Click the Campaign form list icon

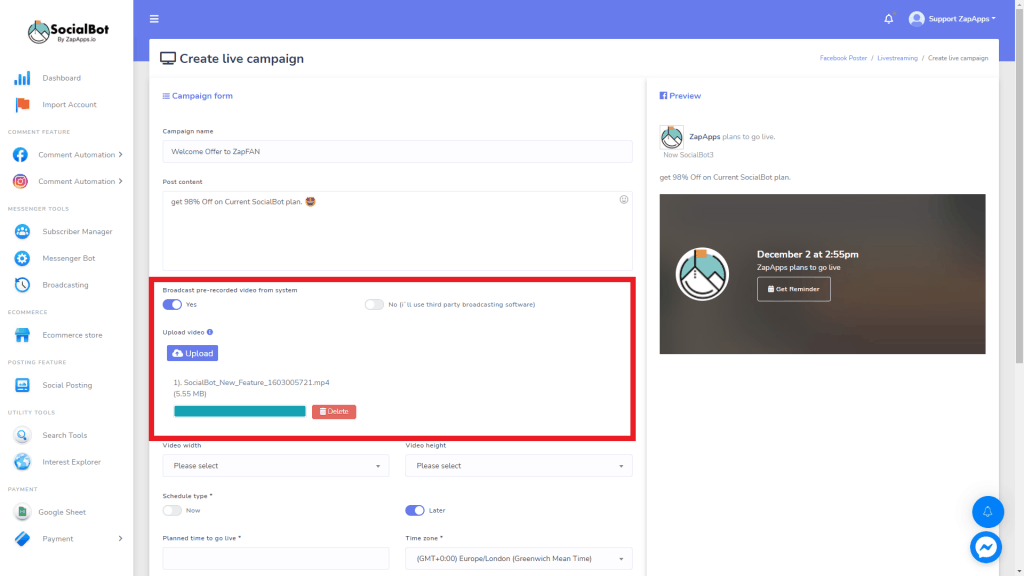click(x=166, y=96)
